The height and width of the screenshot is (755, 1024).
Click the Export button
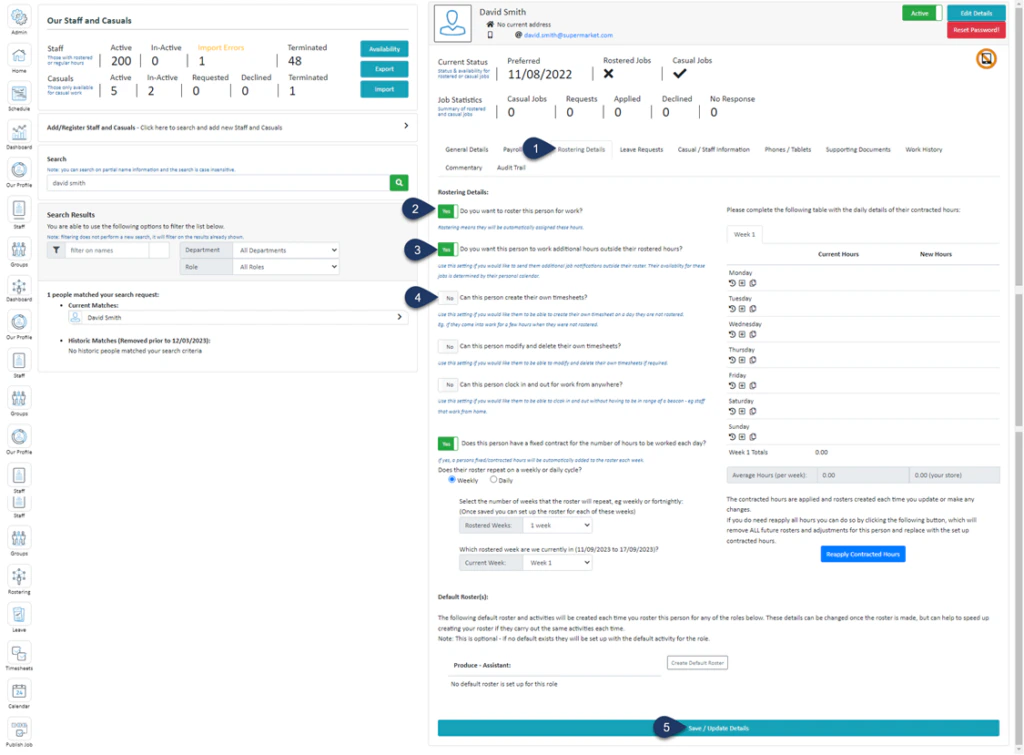tap(384, 69)
